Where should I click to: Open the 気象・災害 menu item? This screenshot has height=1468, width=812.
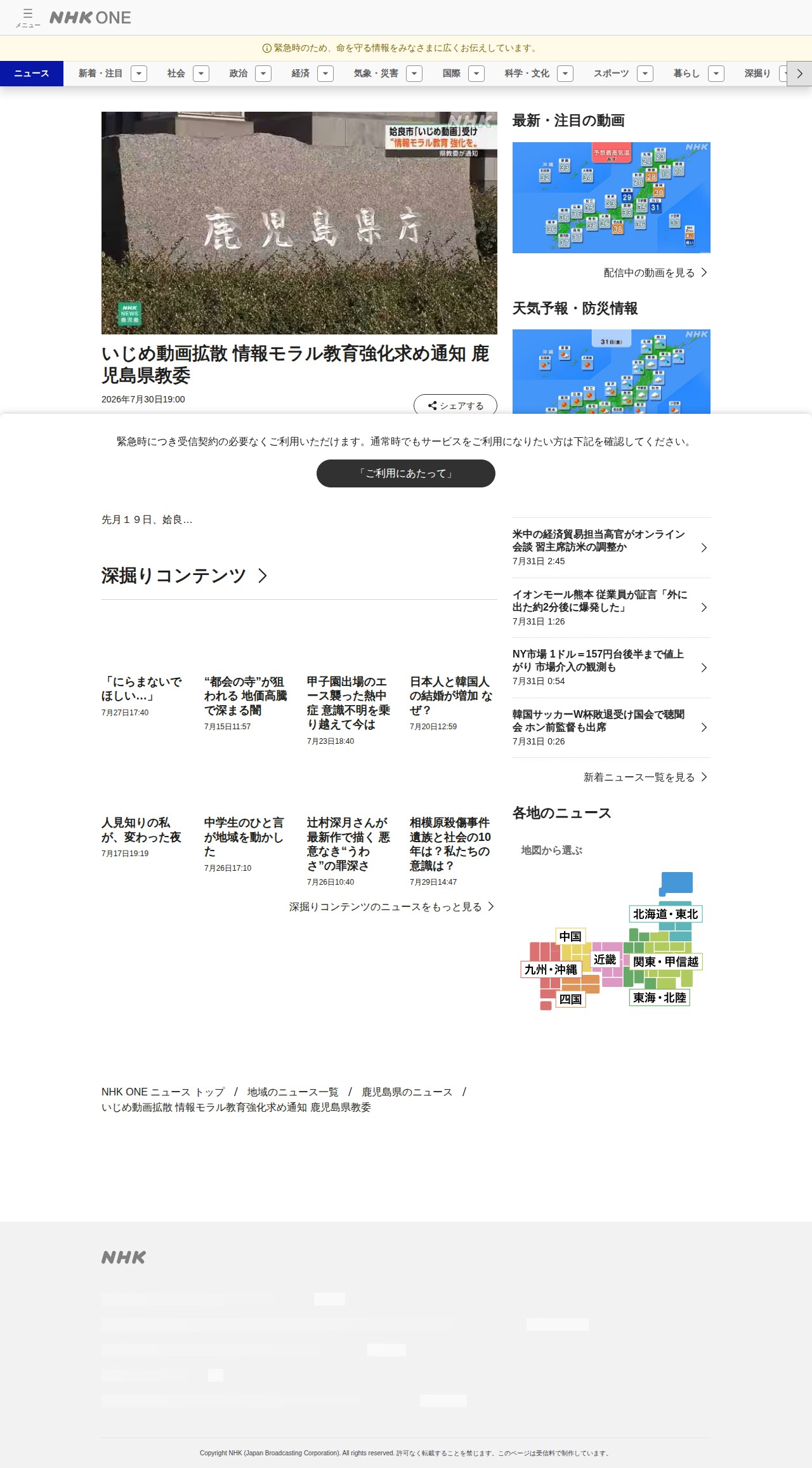376,74
